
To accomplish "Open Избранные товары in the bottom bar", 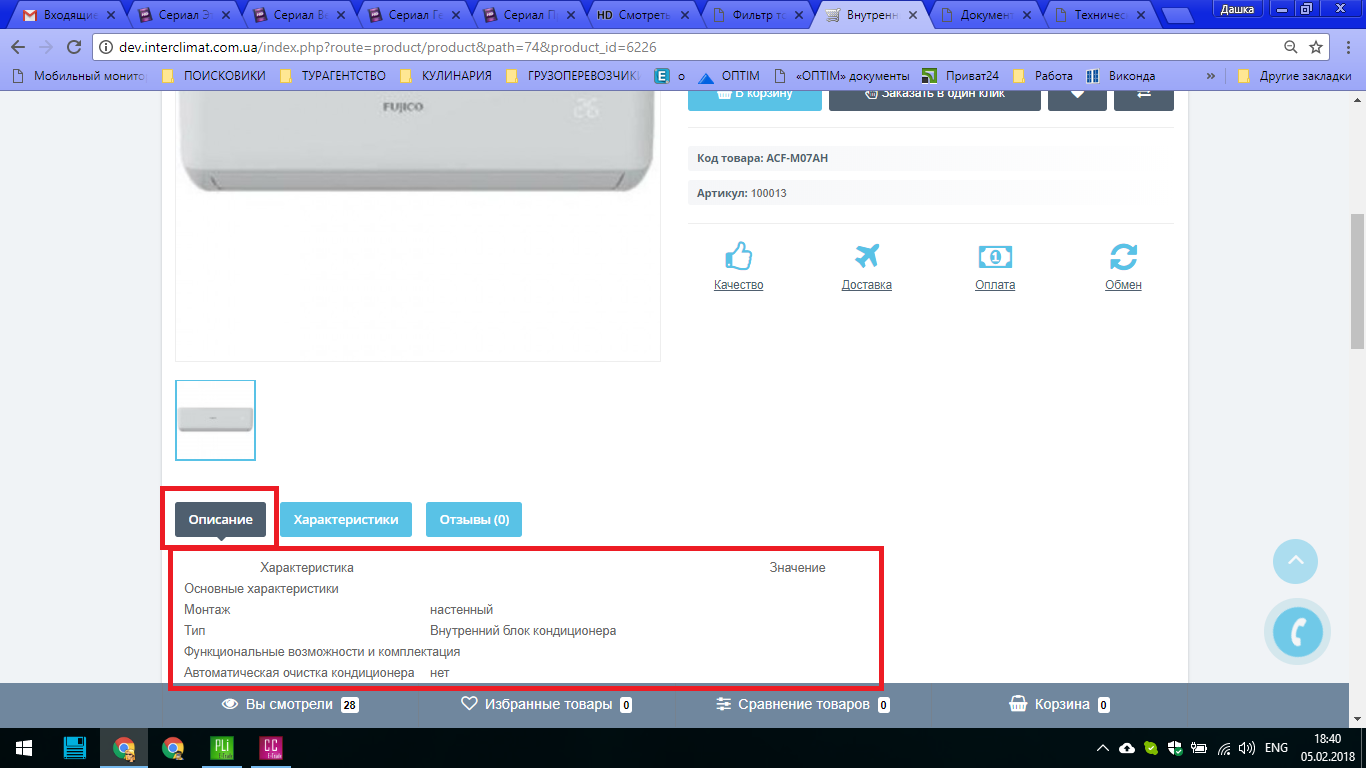I will pos(547,704).
